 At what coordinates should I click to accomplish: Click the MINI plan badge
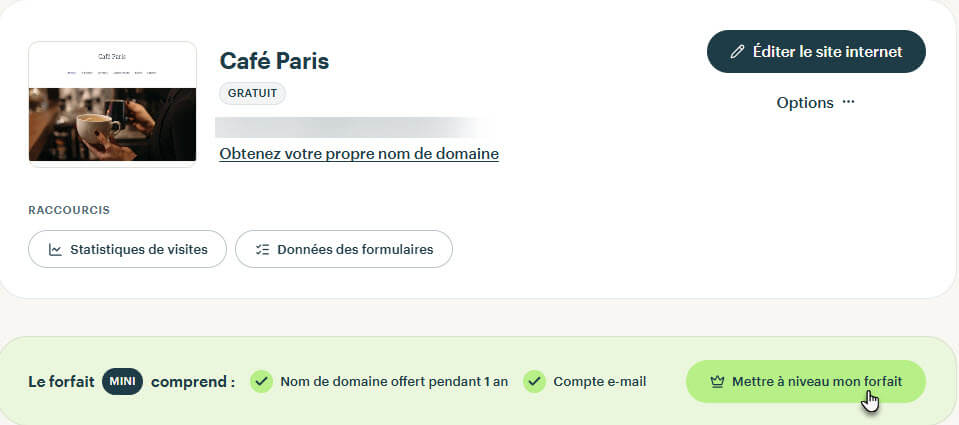122,382
